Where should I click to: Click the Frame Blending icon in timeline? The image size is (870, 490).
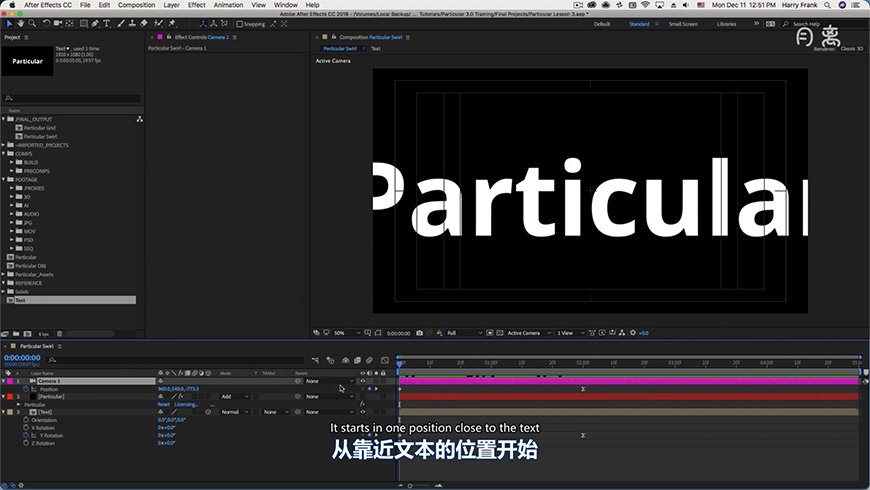357,360
